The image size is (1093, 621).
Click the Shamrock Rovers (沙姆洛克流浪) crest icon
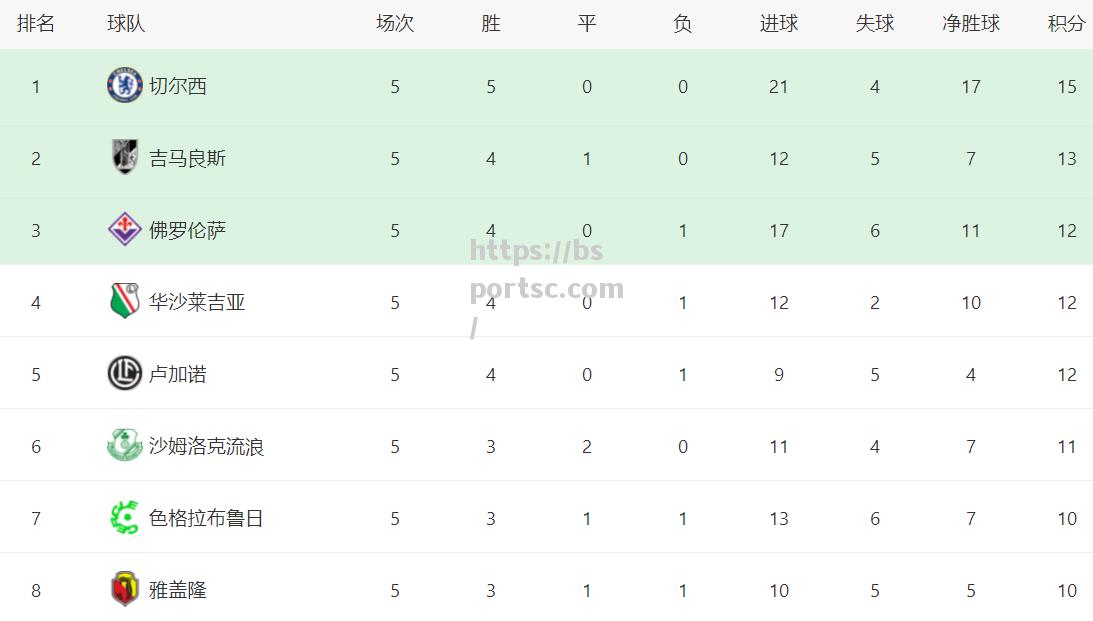pos(125,445)
